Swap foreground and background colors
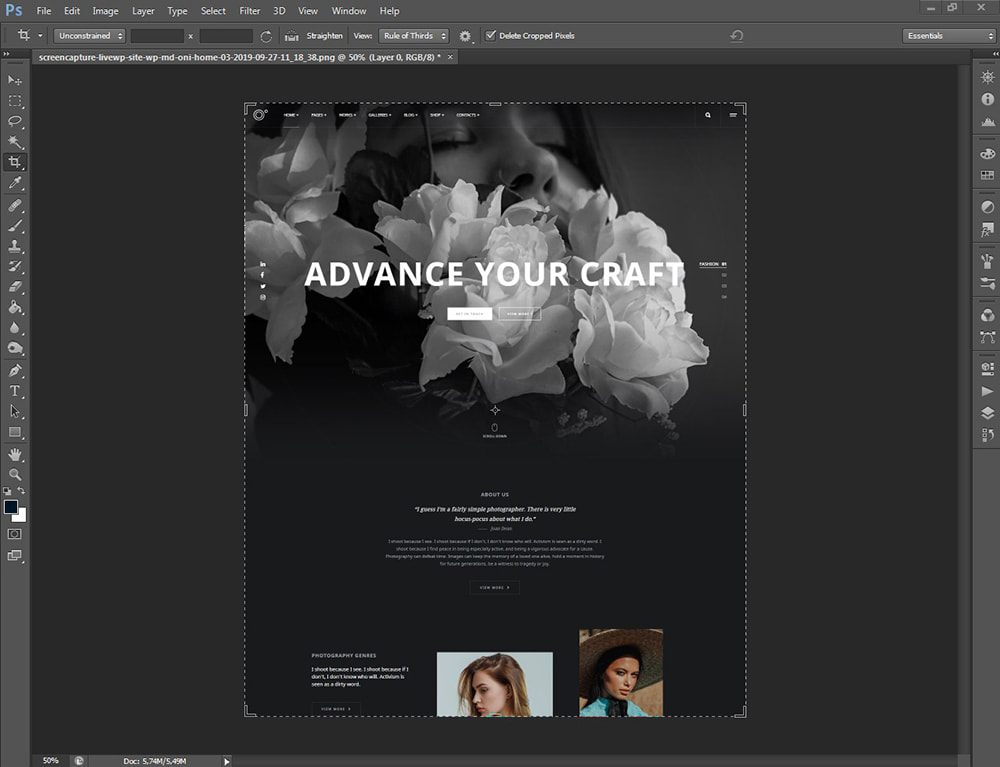Image resolution: width=1000 pixels, height=767 pixels. (21, 491)
